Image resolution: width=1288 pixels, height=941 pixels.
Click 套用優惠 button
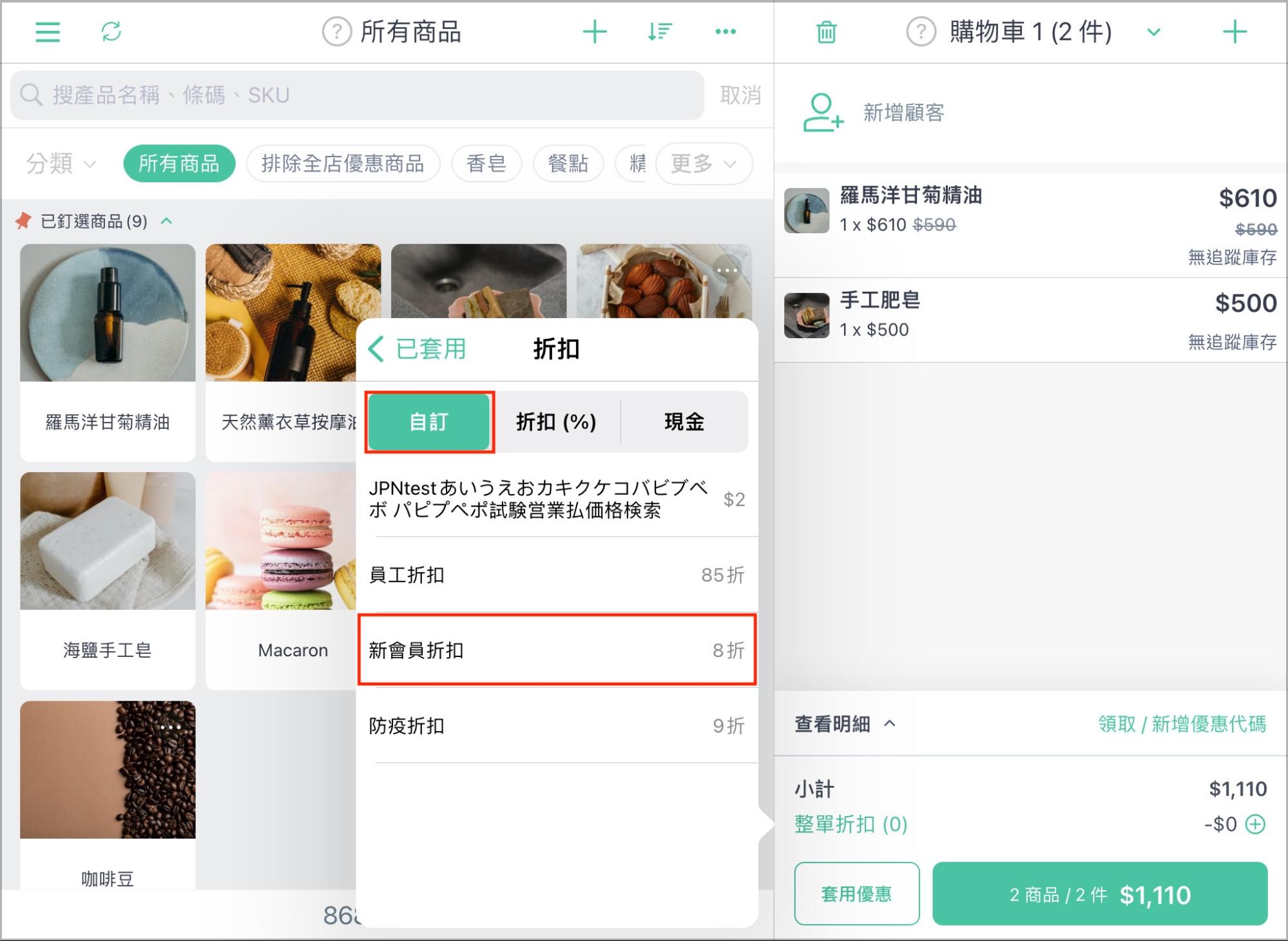[856, 893]
